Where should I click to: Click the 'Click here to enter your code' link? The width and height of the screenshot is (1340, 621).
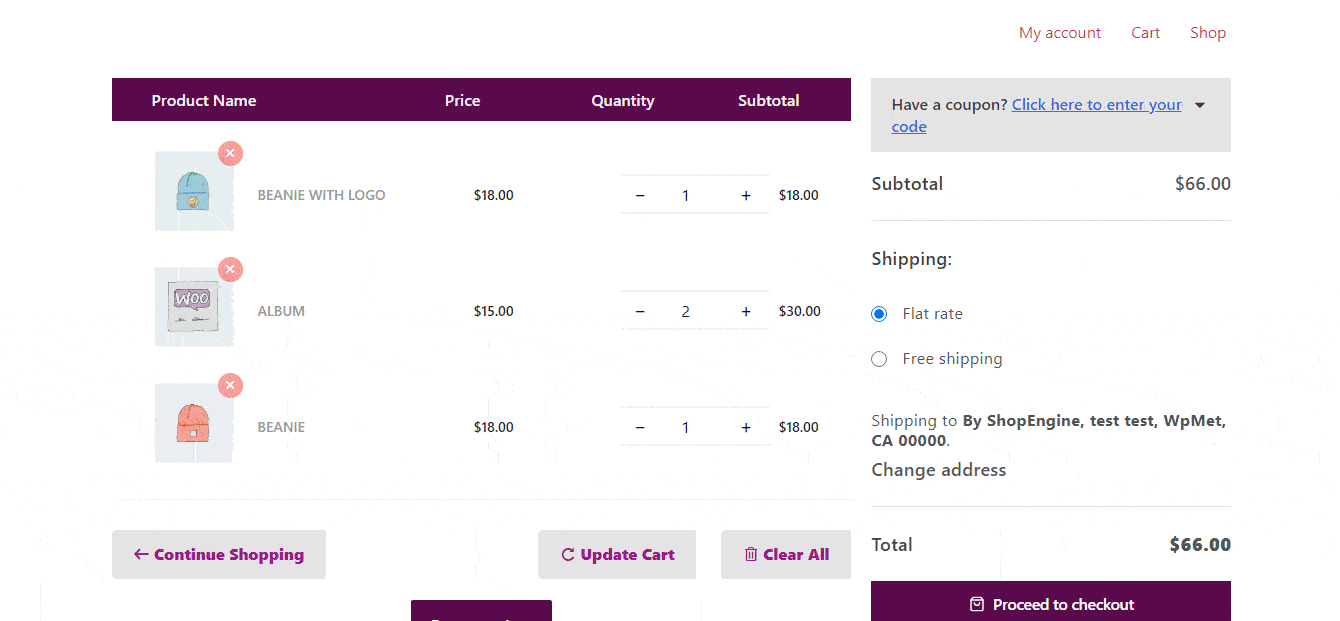tap(1096, 105)
